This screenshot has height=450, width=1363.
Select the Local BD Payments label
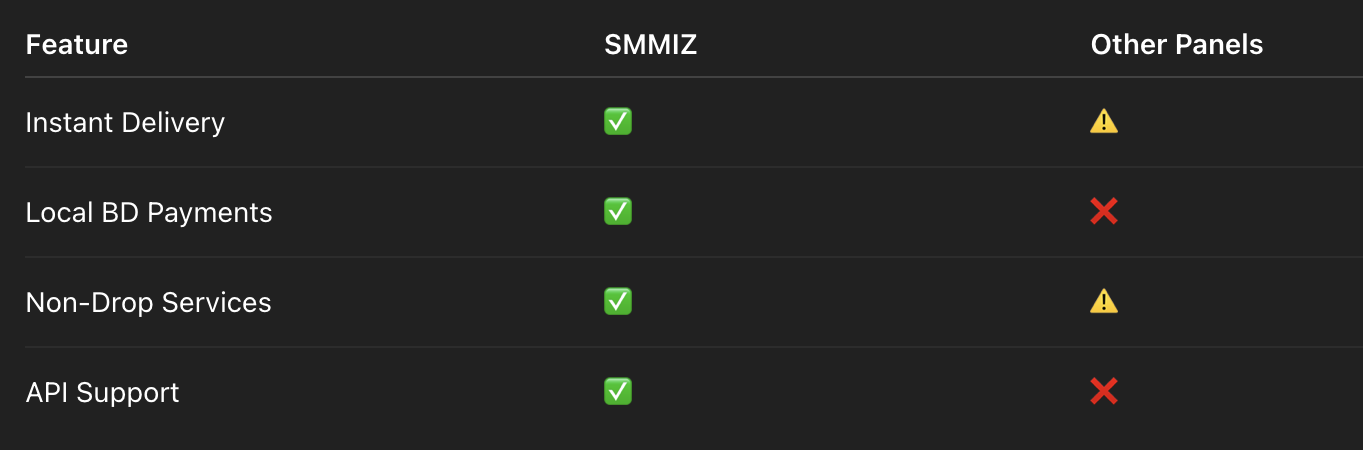pyautogui.click(x=149, y=213)
